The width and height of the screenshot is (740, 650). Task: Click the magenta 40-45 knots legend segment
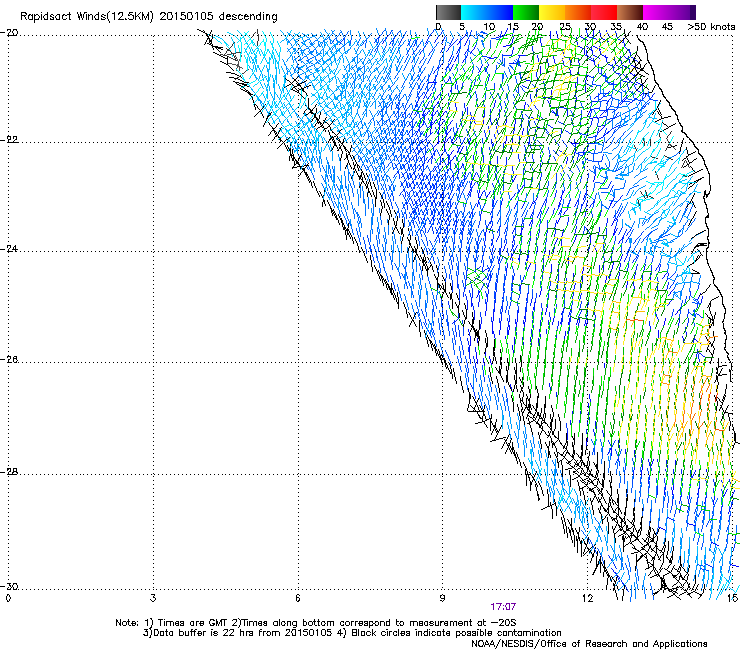656,12
